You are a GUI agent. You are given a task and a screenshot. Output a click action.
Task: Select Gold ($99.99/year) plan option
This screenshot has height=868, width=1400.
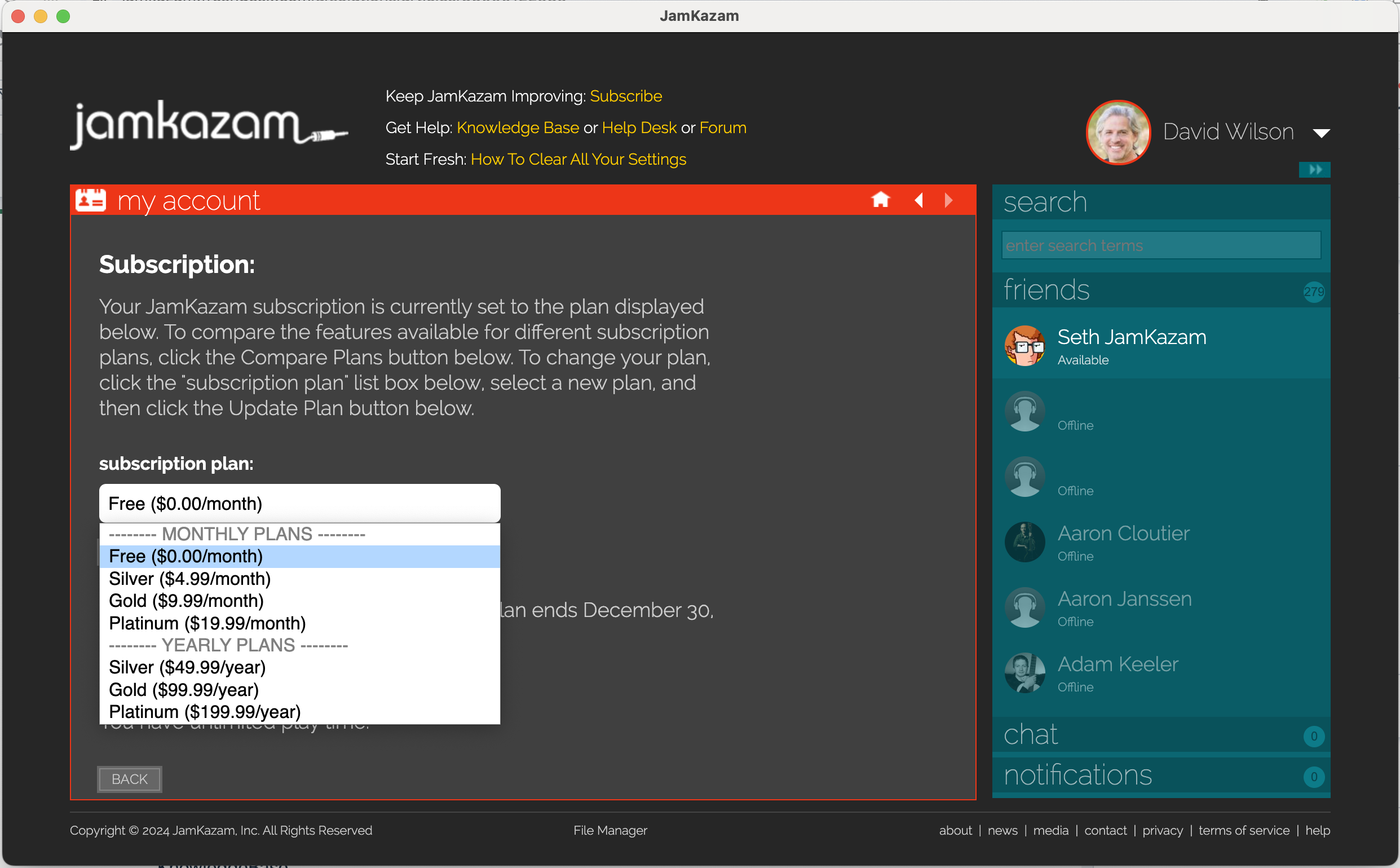pyautogui.click(x=184, y=689)
